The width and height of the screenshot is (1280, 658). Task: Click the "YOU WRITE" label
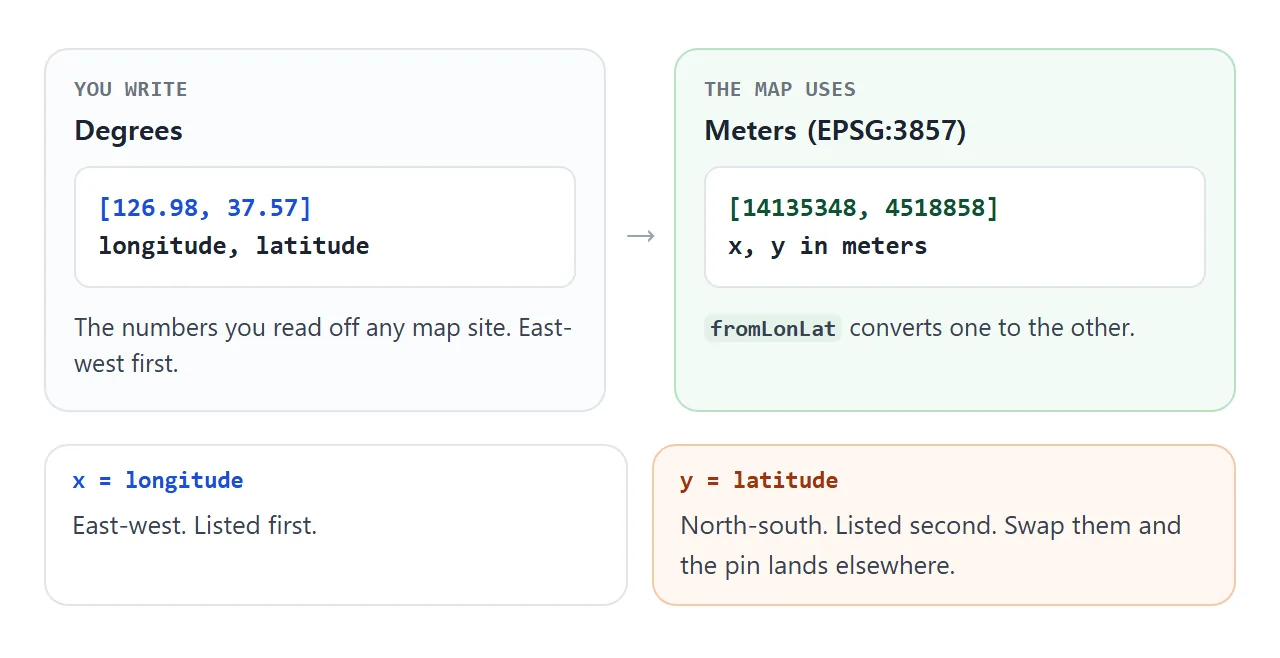(131, 89)
